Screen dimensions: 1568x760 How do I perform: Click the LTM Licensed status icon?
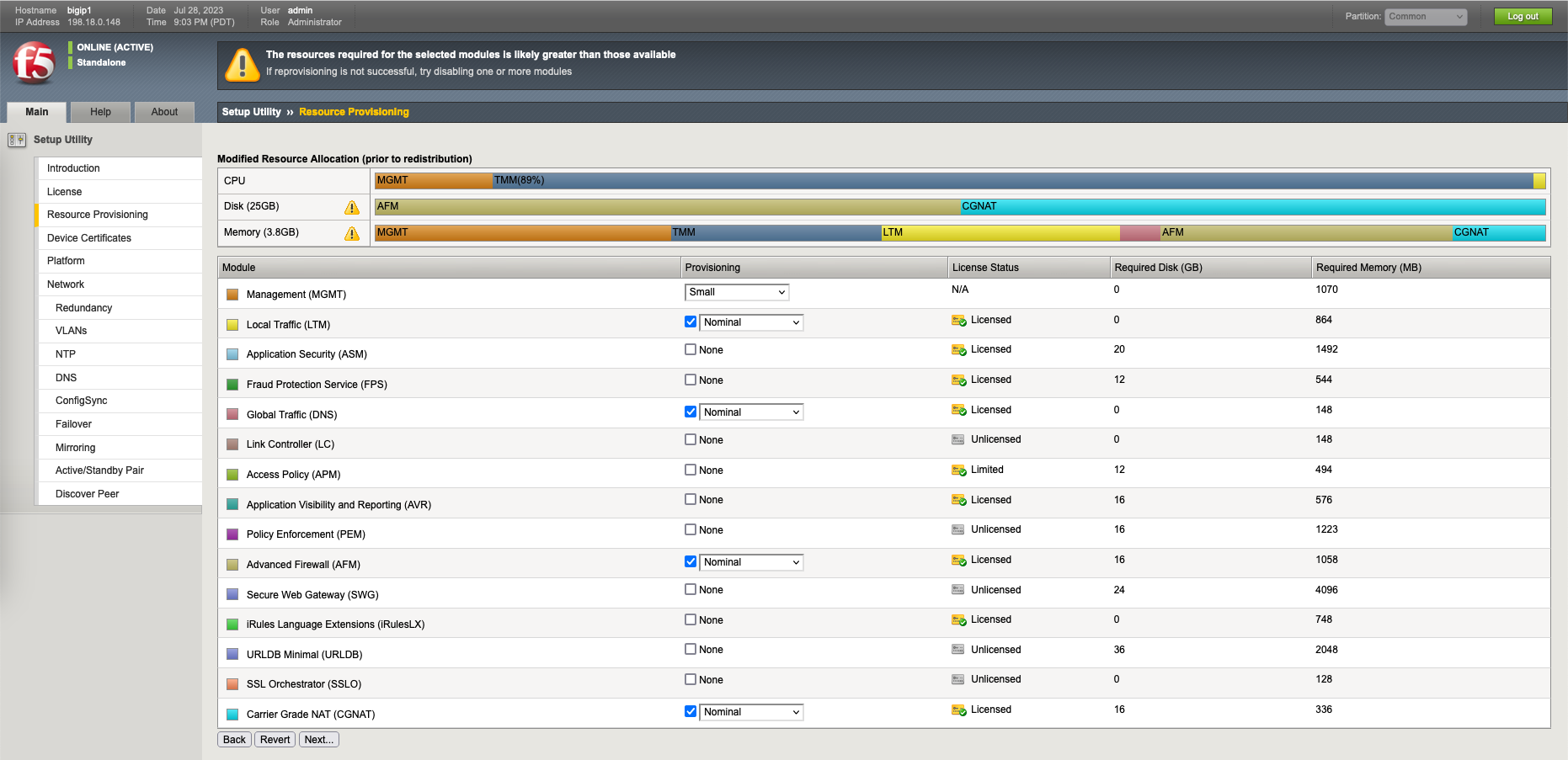(958, 321)
